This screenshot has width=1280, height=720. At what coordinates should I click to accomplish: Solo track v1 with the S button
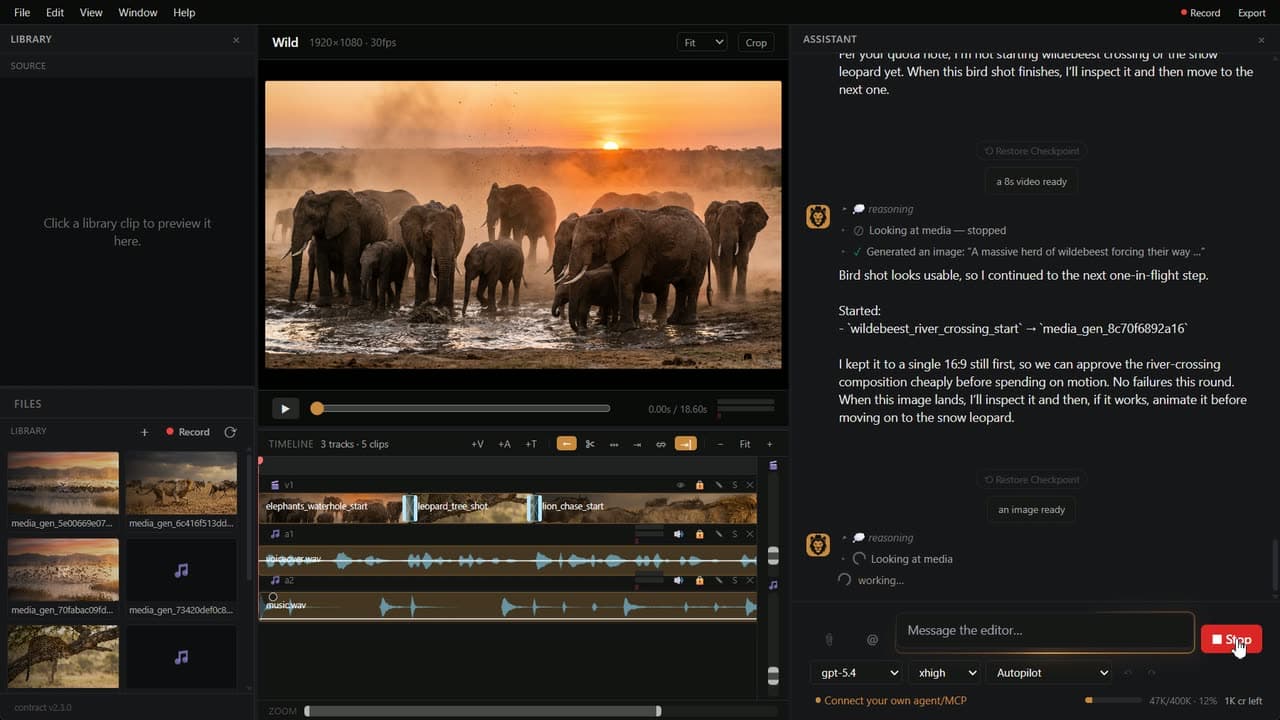734,485
